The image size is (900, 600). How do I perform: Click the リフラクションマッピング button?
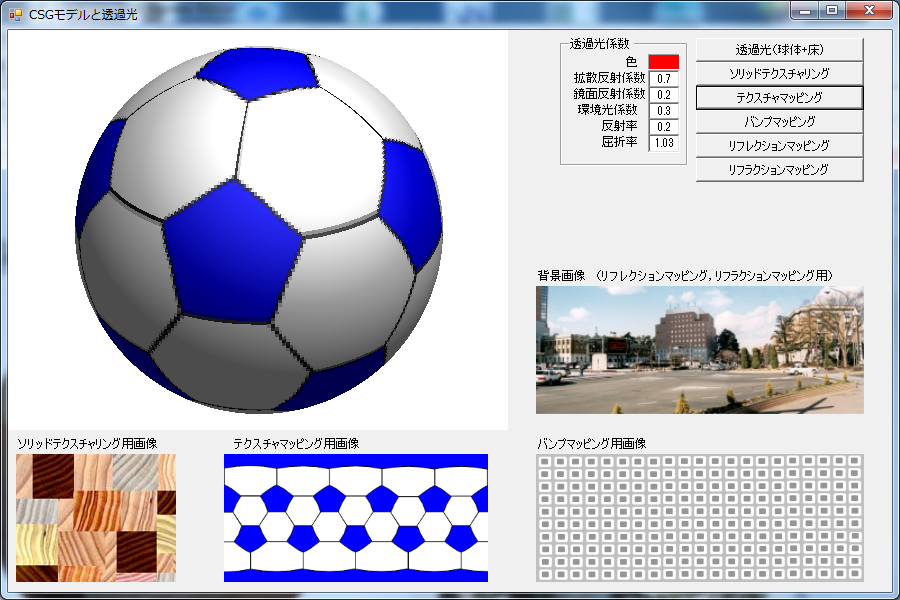(x=779, y=170)
